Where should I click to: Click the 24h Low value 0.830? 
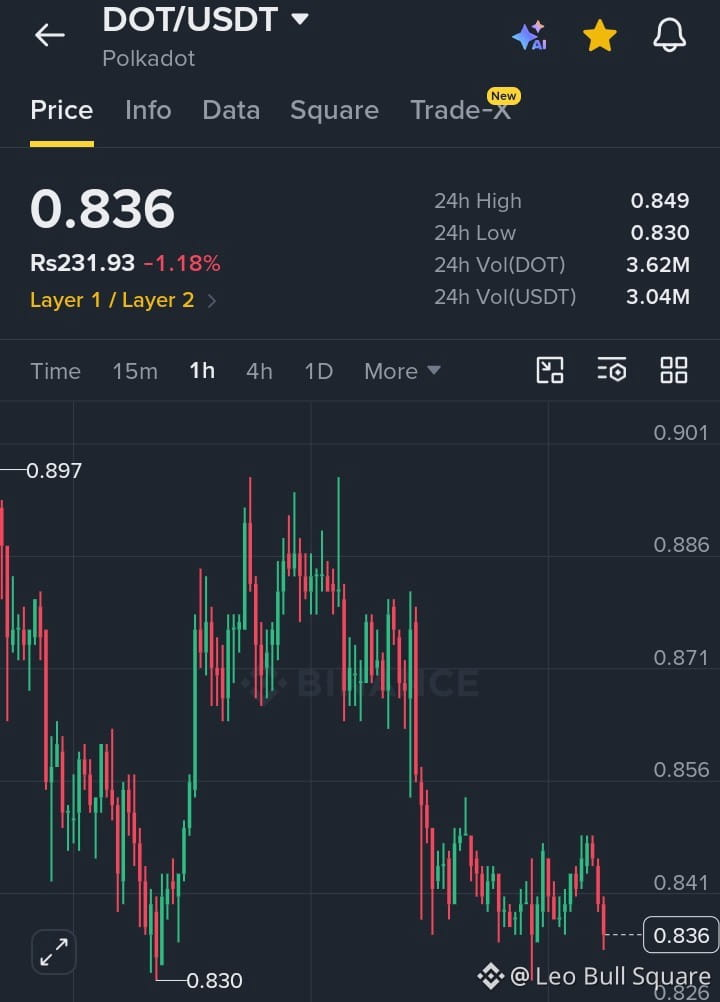[660, 233]
